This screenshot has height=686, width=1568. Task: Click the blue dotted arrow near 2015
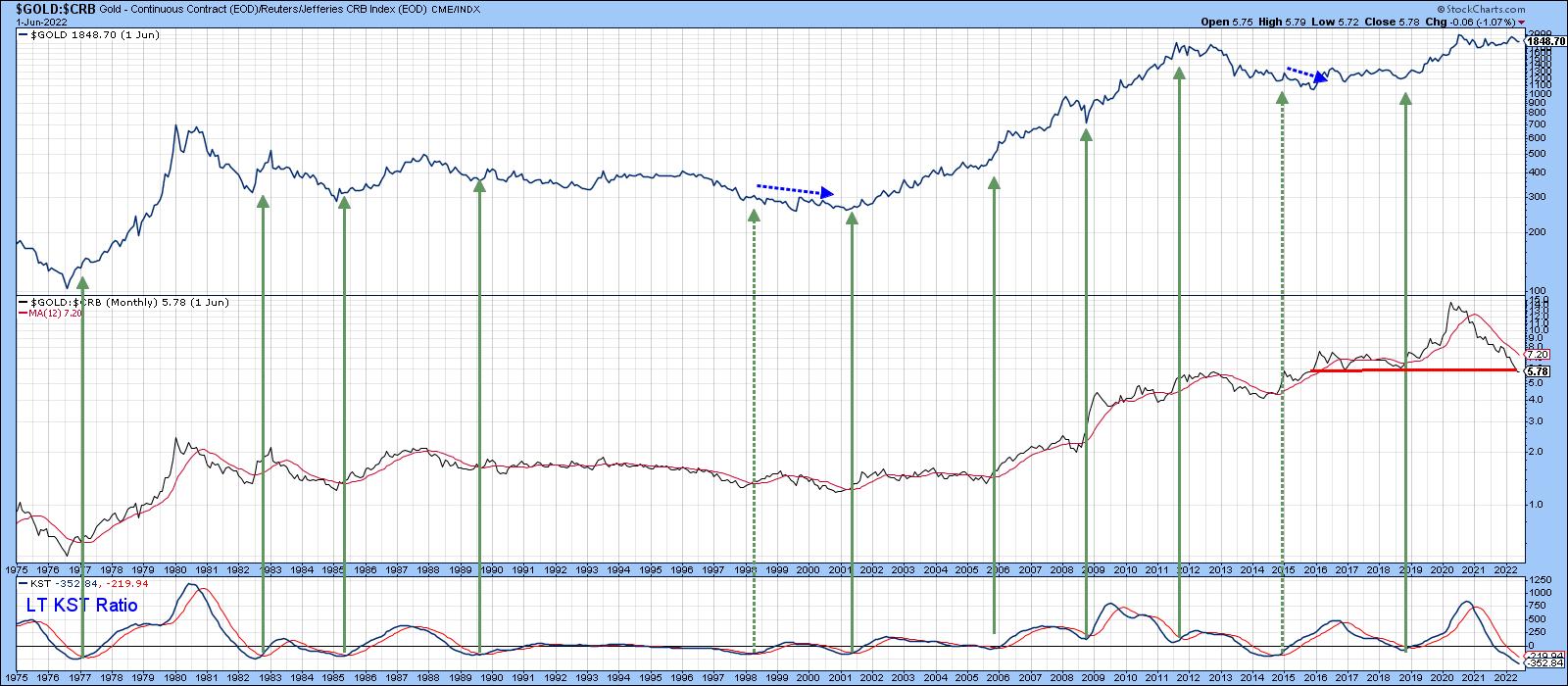click(1307, 74)
